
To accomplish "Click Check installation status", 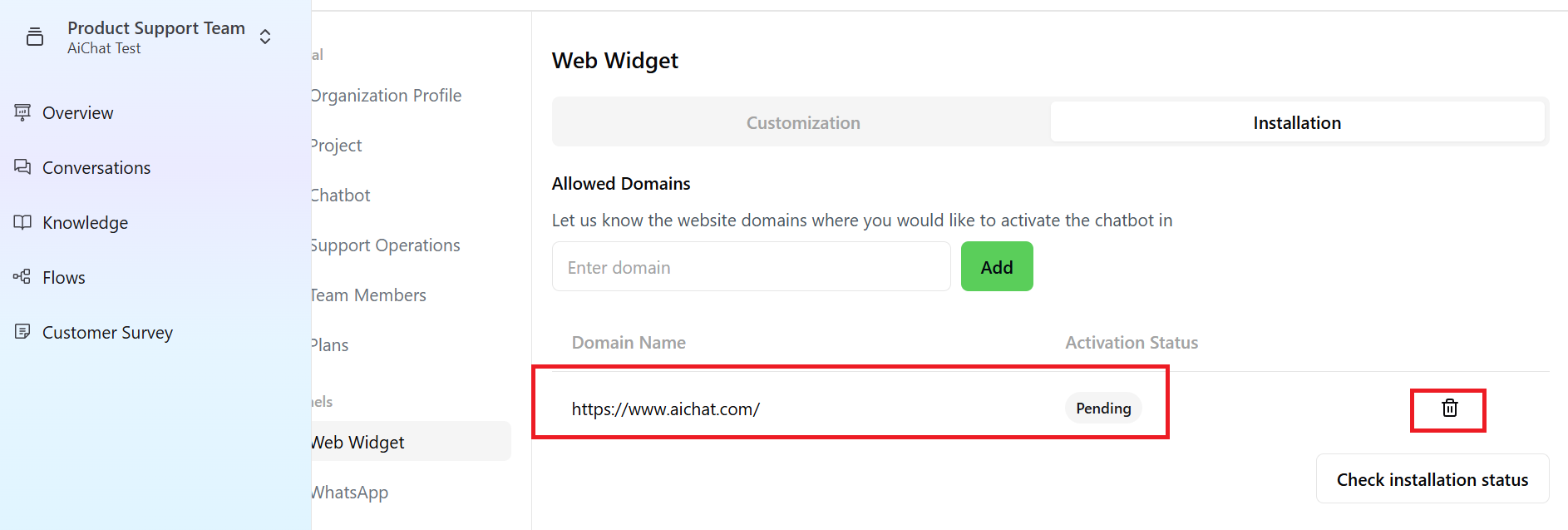I will 1432,479.
